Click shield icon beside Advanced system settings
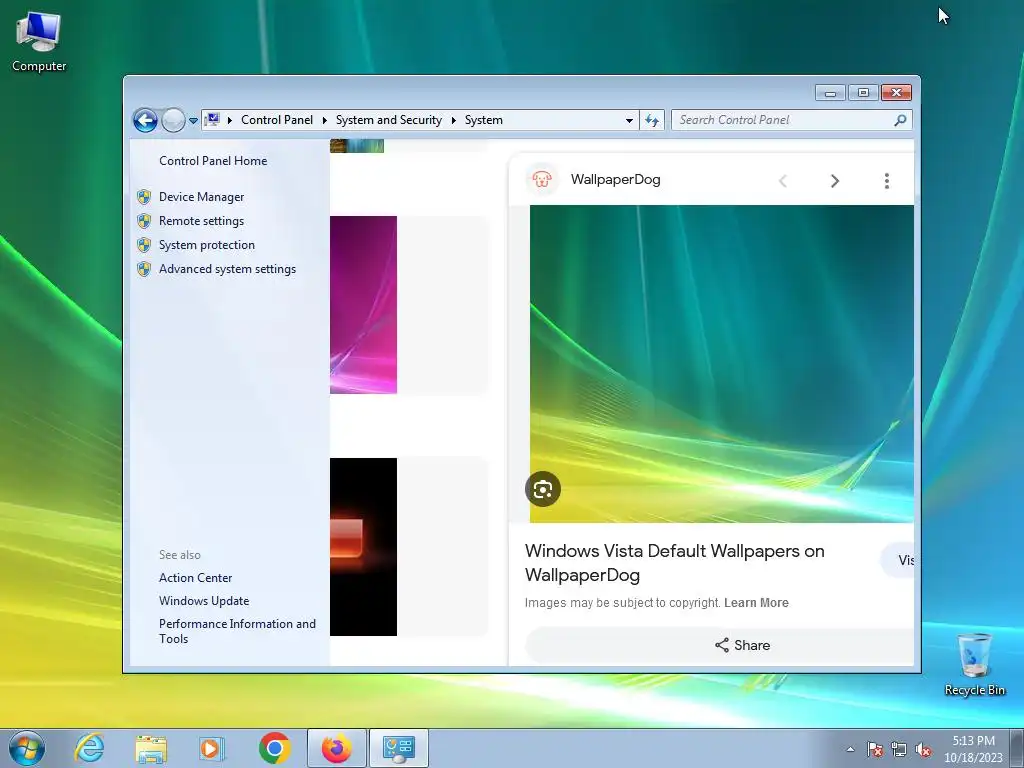The width and height of the screenshot is (1024, 768). [144, 269]
